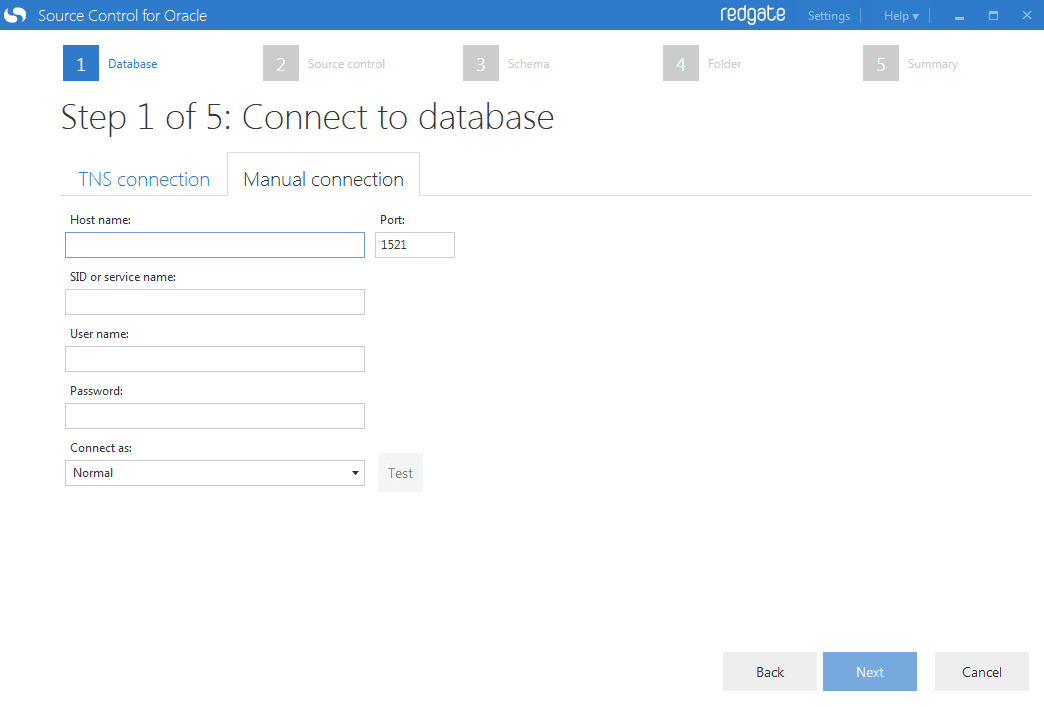
Task: Focus the User name input field
Action: coord(215,359)
